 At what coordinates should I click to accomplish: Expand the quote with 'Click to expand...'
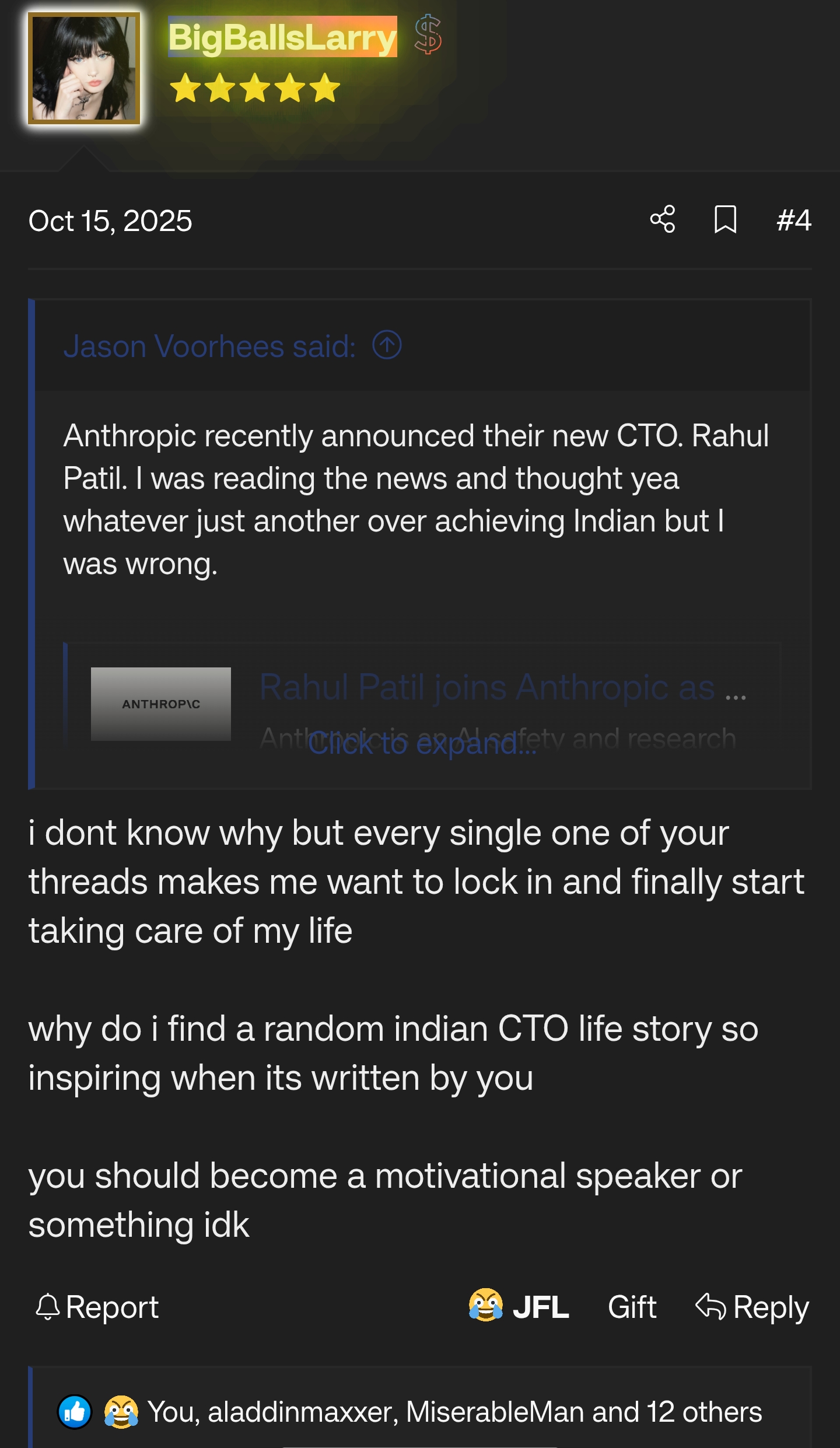coord(422,744)
